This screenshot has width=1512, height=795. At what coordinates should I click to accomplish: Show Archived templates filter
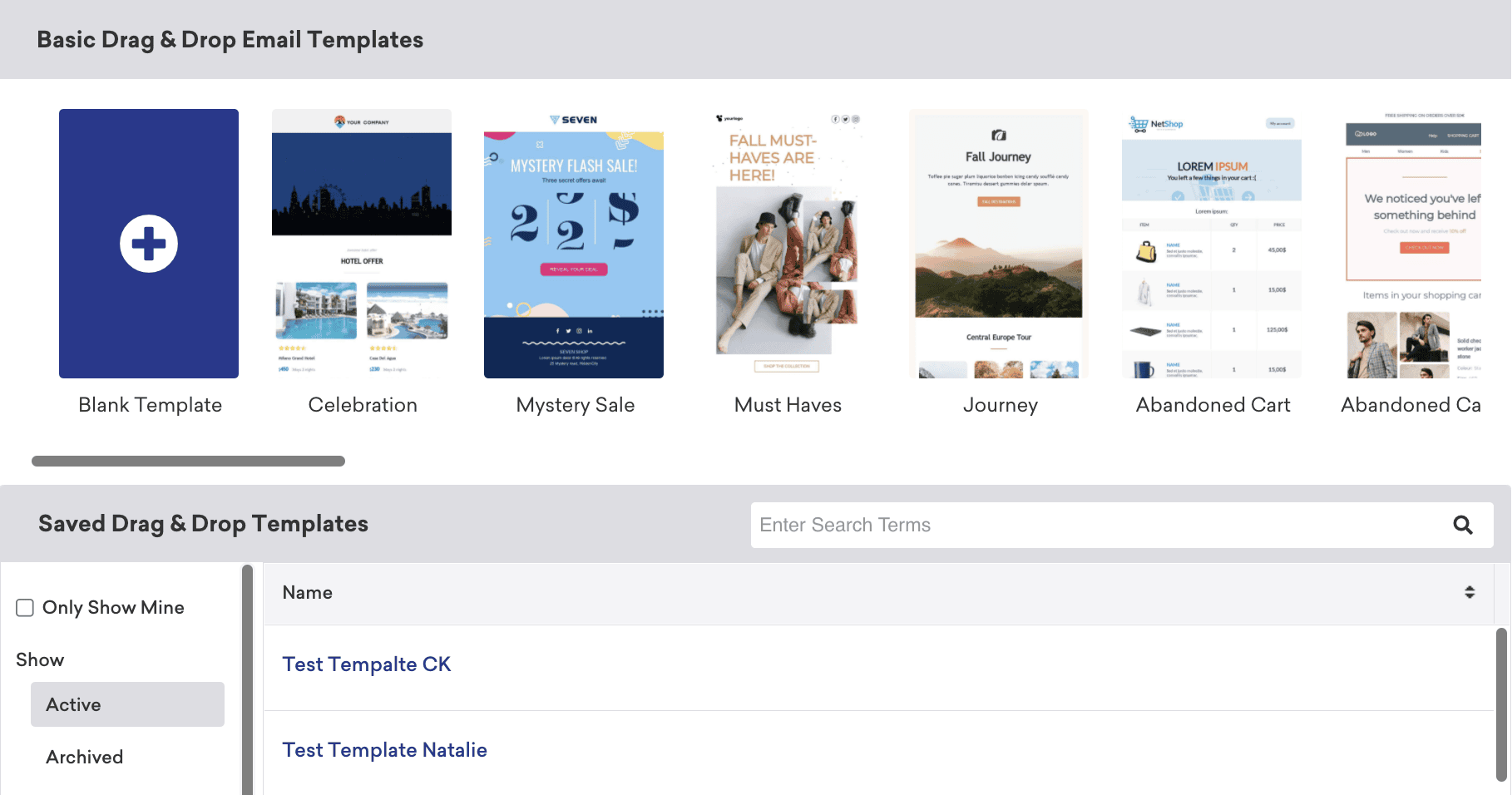pyautogui.click(x=85, y=757)
